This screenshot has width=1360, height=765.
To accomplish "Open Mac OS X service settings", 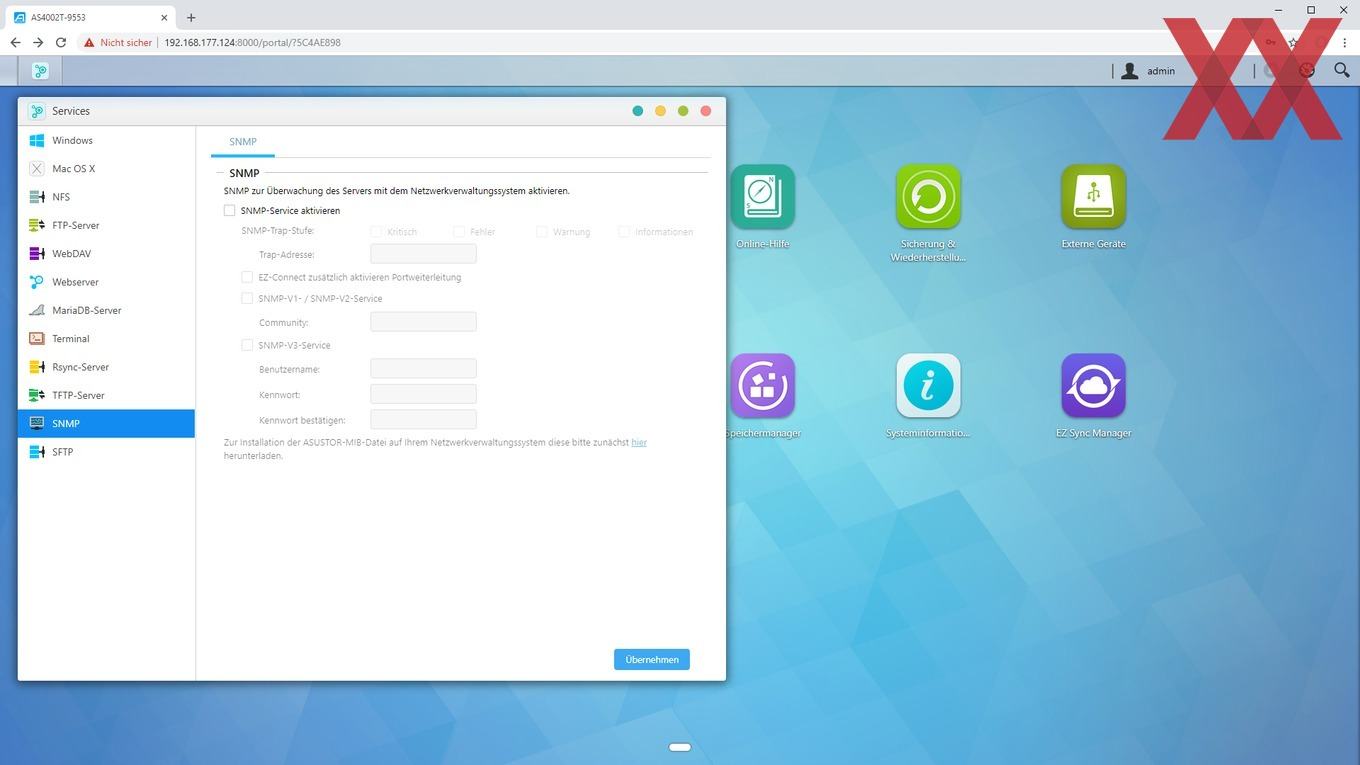I will pos(106,169).
